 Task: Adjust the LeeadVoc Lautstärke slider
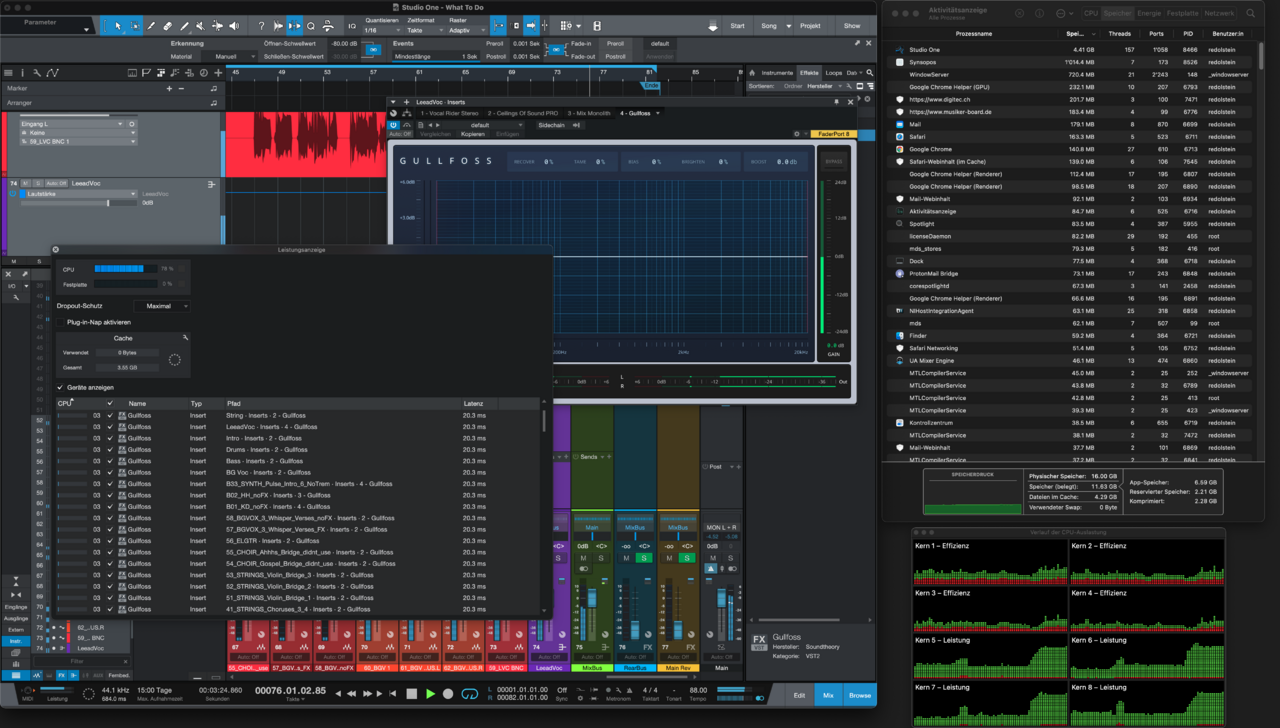[78, 203]
